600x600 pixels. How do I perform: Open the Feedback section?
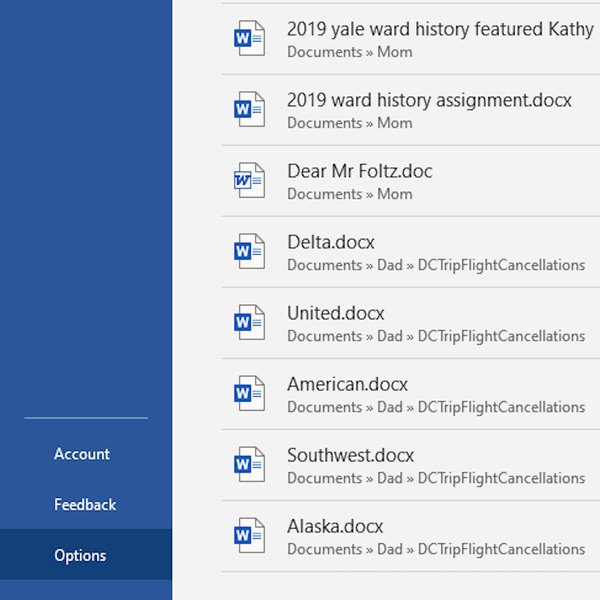click(x=86, y=504)
